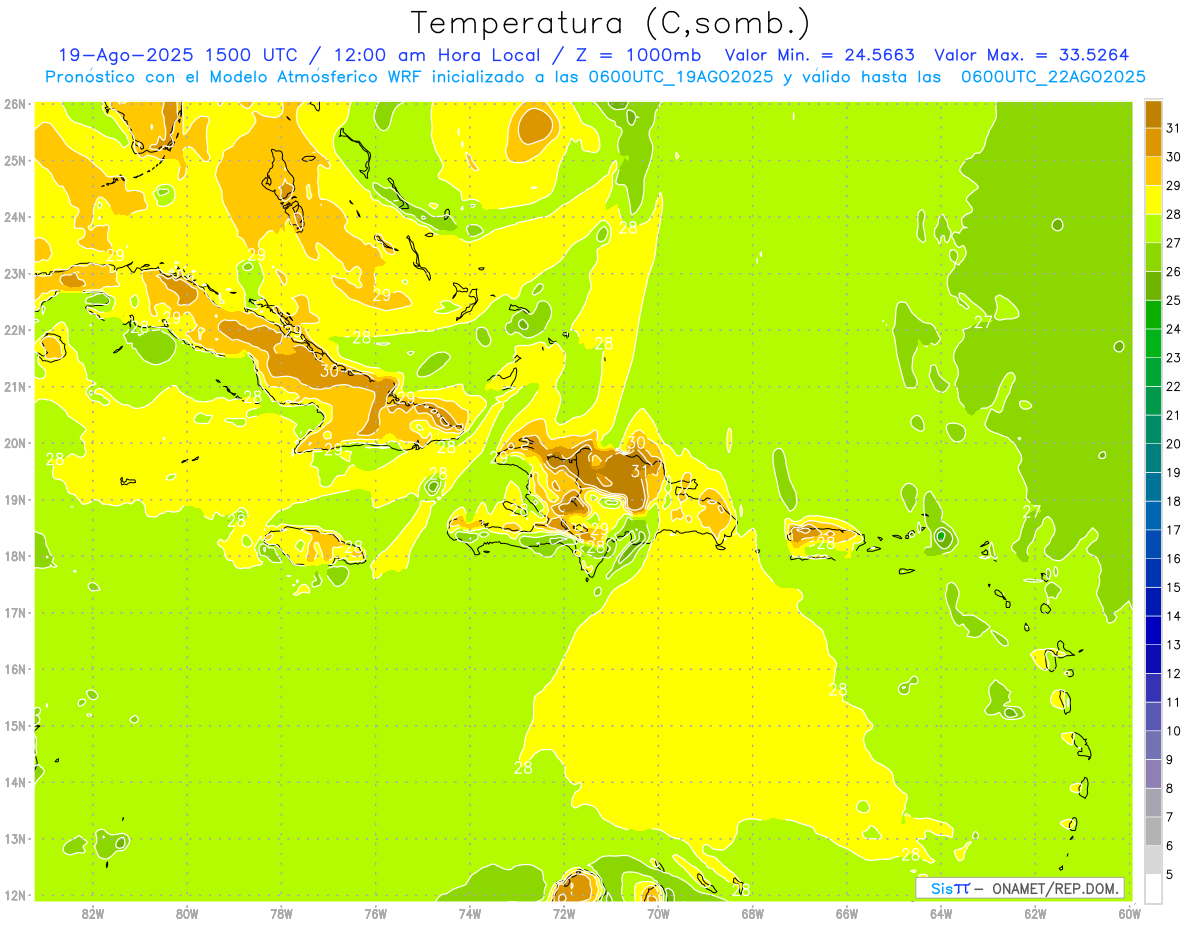Click the color scale tick label "15"
This screenshot has height=927, width=1200.
pyautogui.click(x=1174, y=588)
